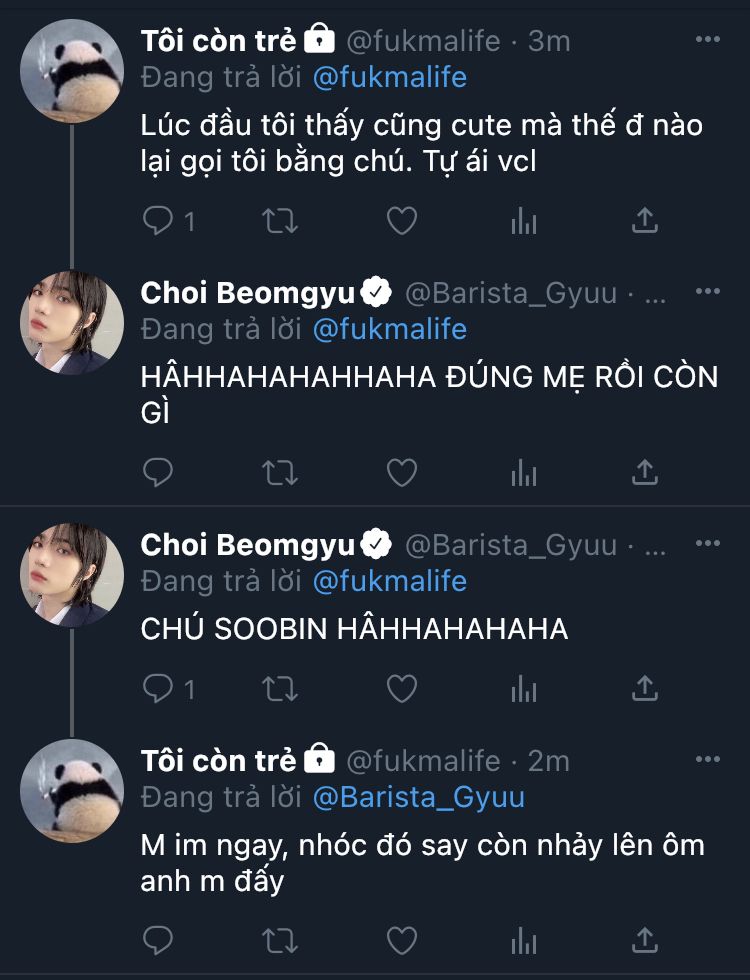Share the "M im ngay" tweet

coord(646,939)
